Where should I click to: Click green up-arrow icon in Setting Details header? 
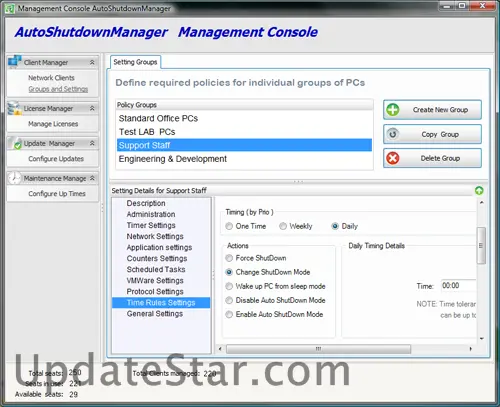click(479, 191)
